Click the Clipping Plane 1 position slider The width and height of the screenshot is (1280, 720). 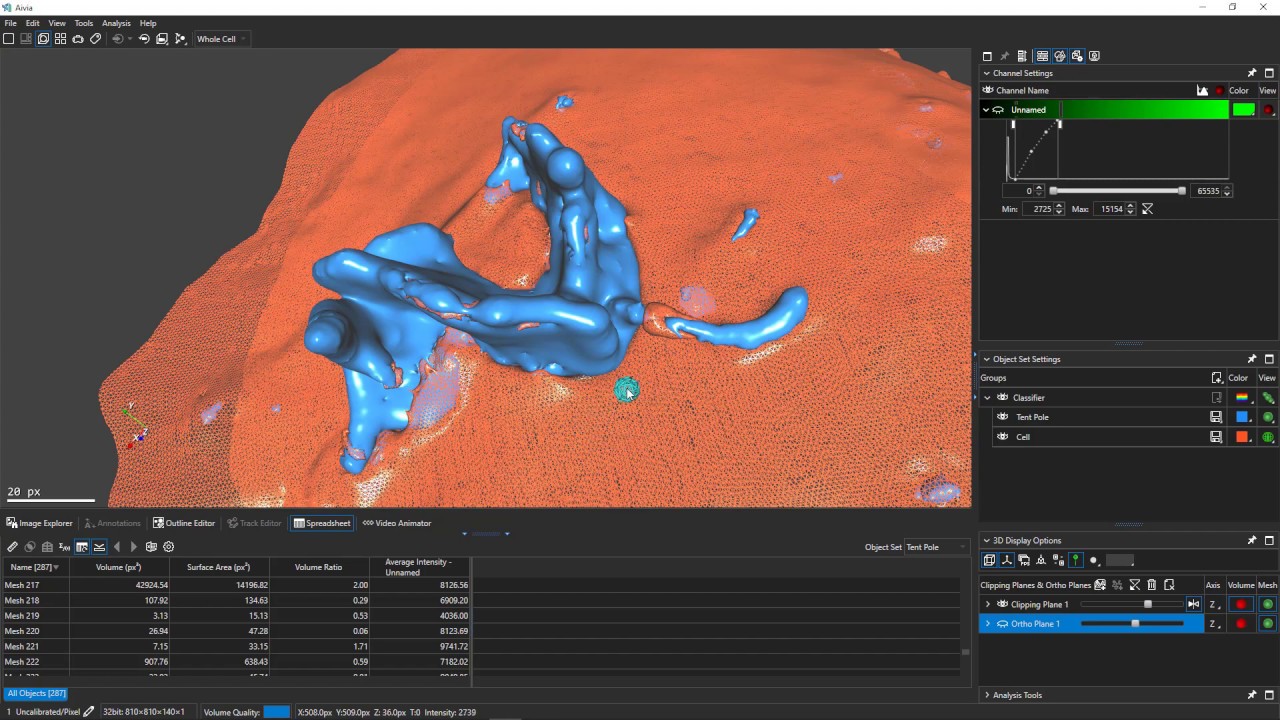(x=1131, y=604)
